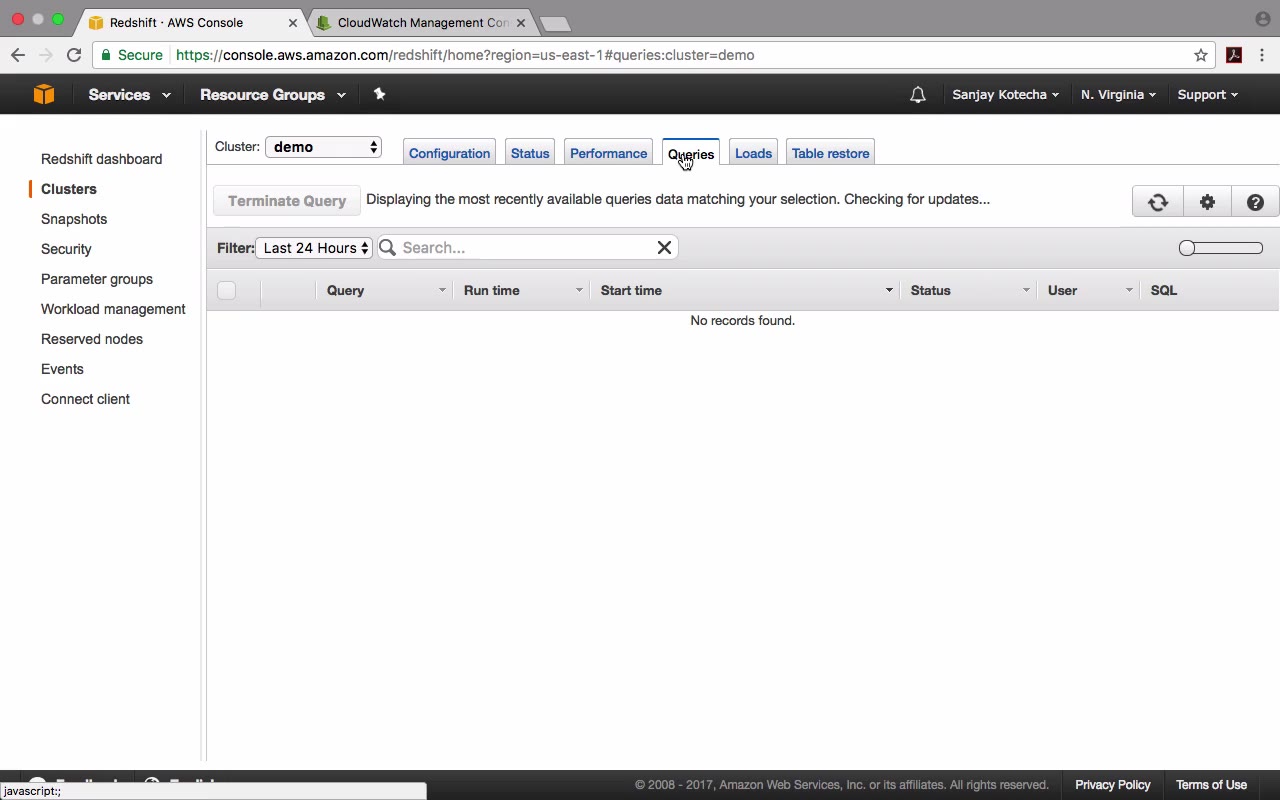Viewport: 1280px width, 800px height.
Task: View the Secure site lock info
Action: (x=132, y=55)
